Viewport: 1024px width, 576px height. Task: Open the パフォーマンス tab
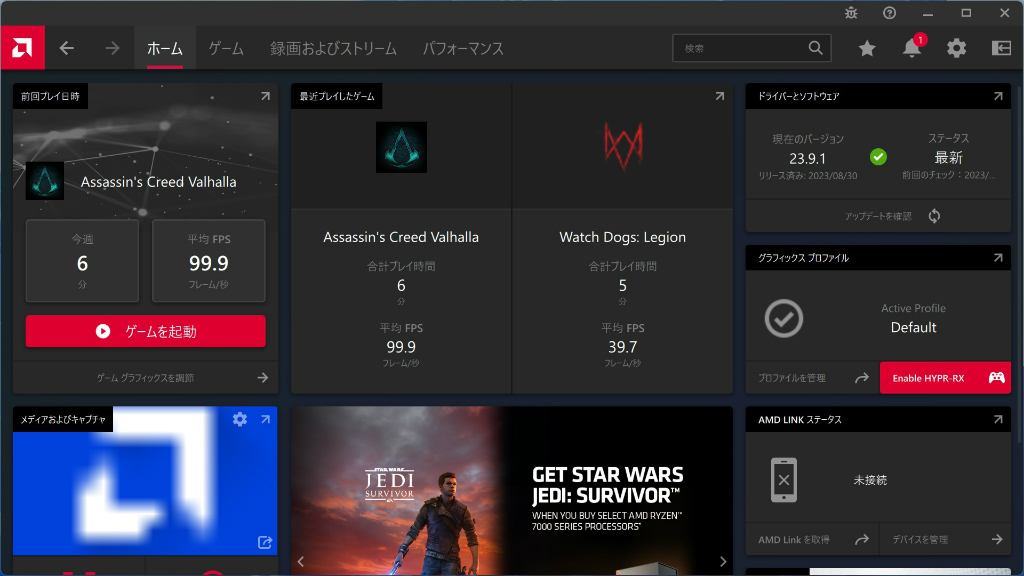tap(463, 48)
